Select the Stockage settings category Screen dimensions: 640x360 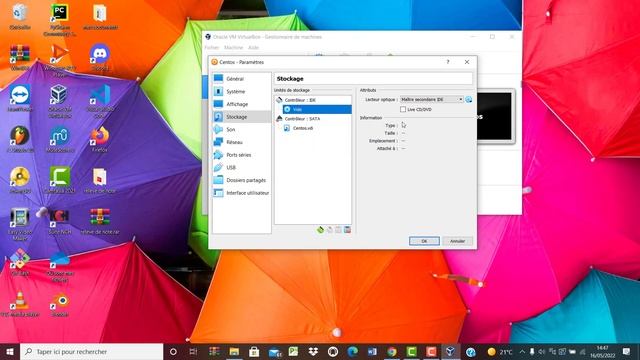coord(242,117)
